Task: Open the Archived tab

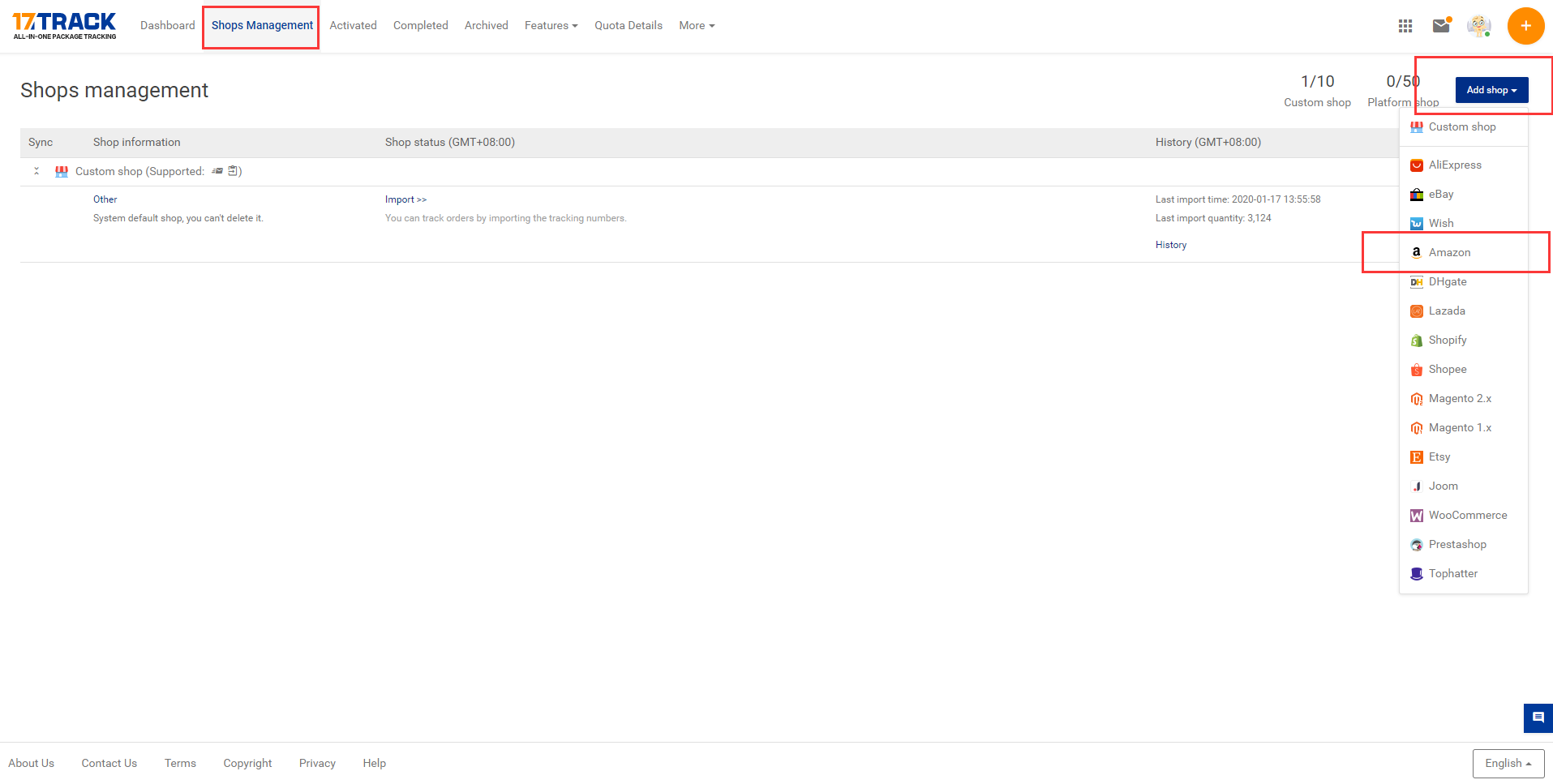Action: (486, 26)
